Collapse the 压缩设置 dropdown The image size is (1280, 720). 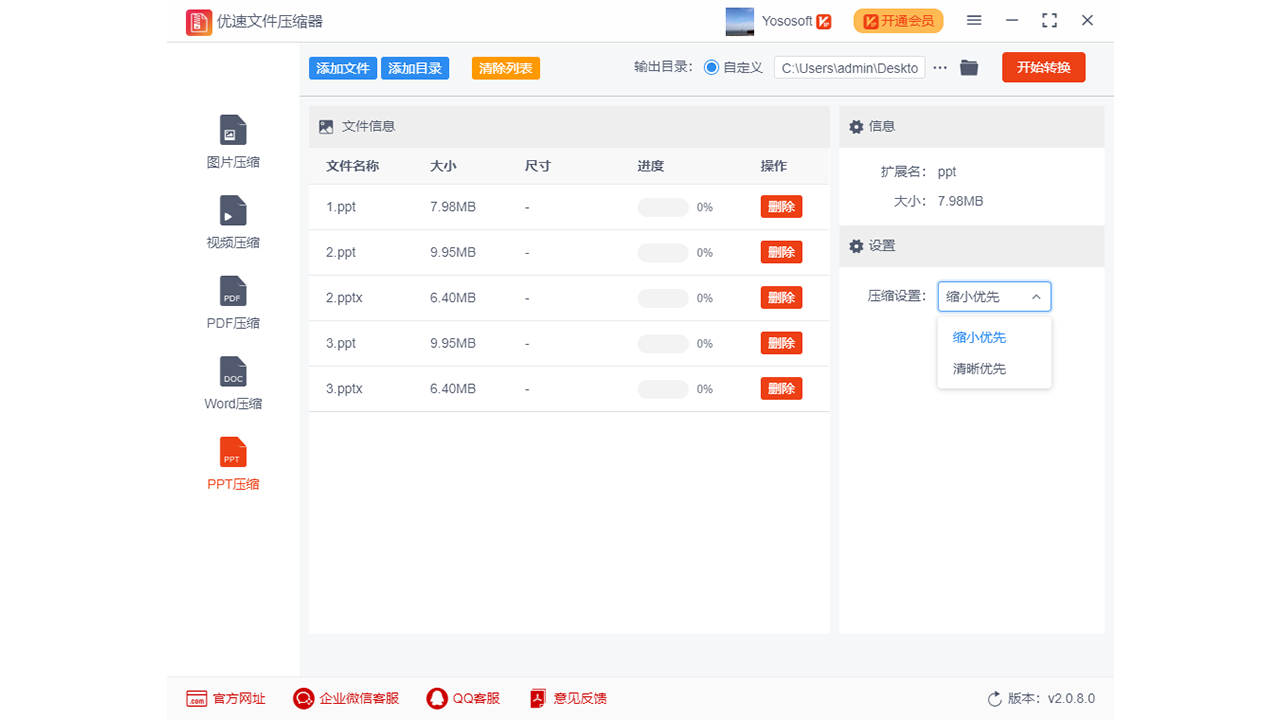coord(1036,296)
